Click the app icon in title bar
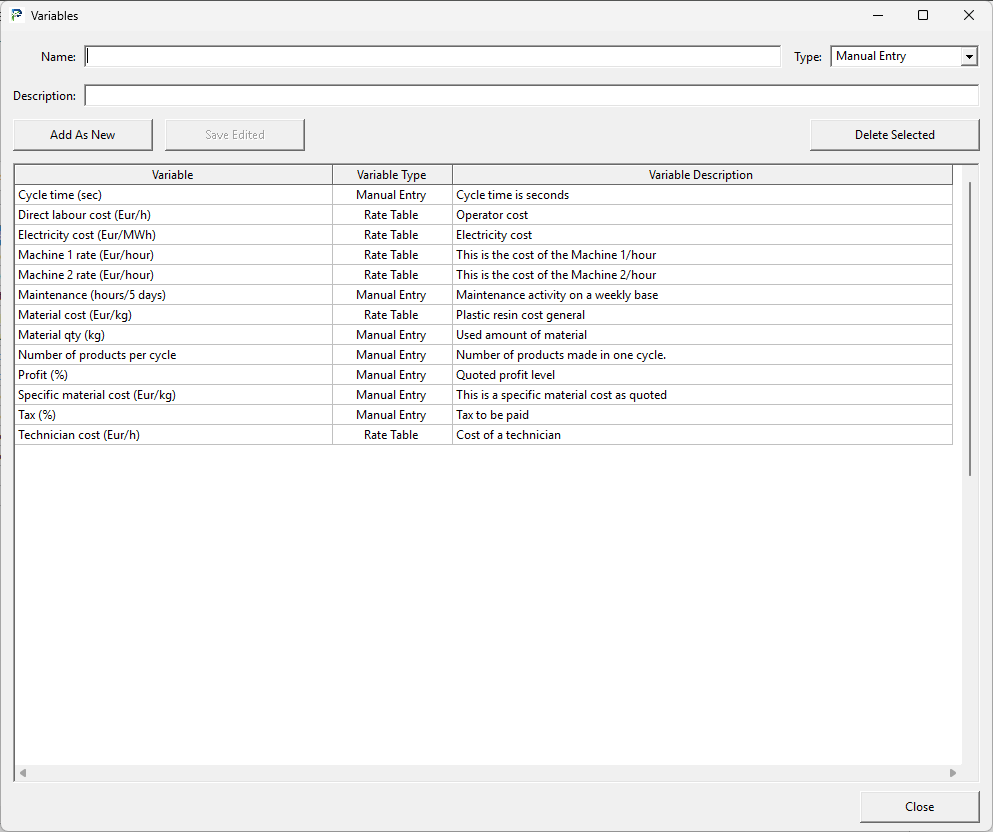 (16, 16)
